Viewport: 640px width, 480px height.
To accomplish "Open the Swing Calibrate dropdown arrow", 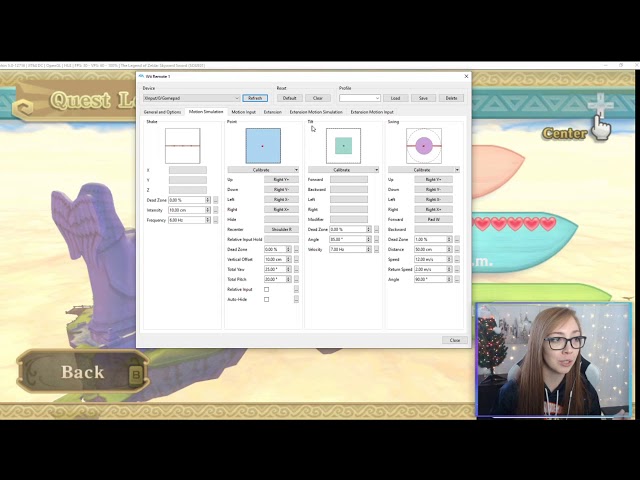I will click(x=457, y=170).
